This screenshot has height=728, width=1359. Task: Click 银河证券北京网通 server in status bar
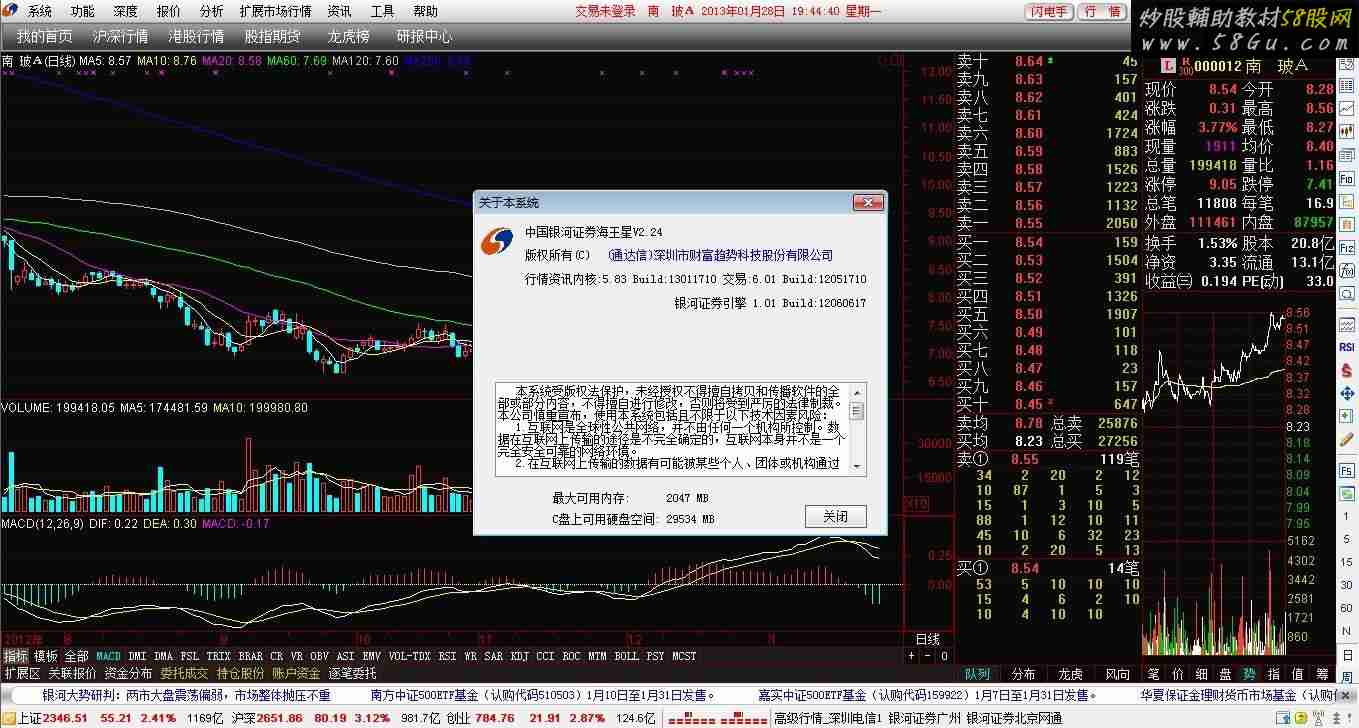(1015, 718)
